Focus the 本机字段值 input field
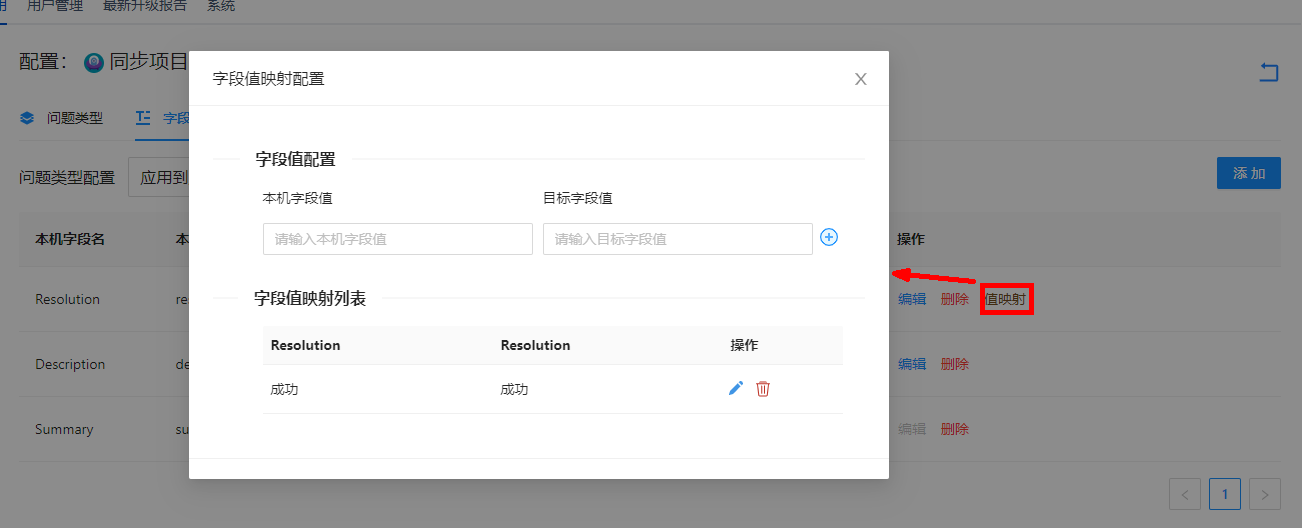Image resolution: width=1302 pixels, height=528 pixels. click(397, 239)
